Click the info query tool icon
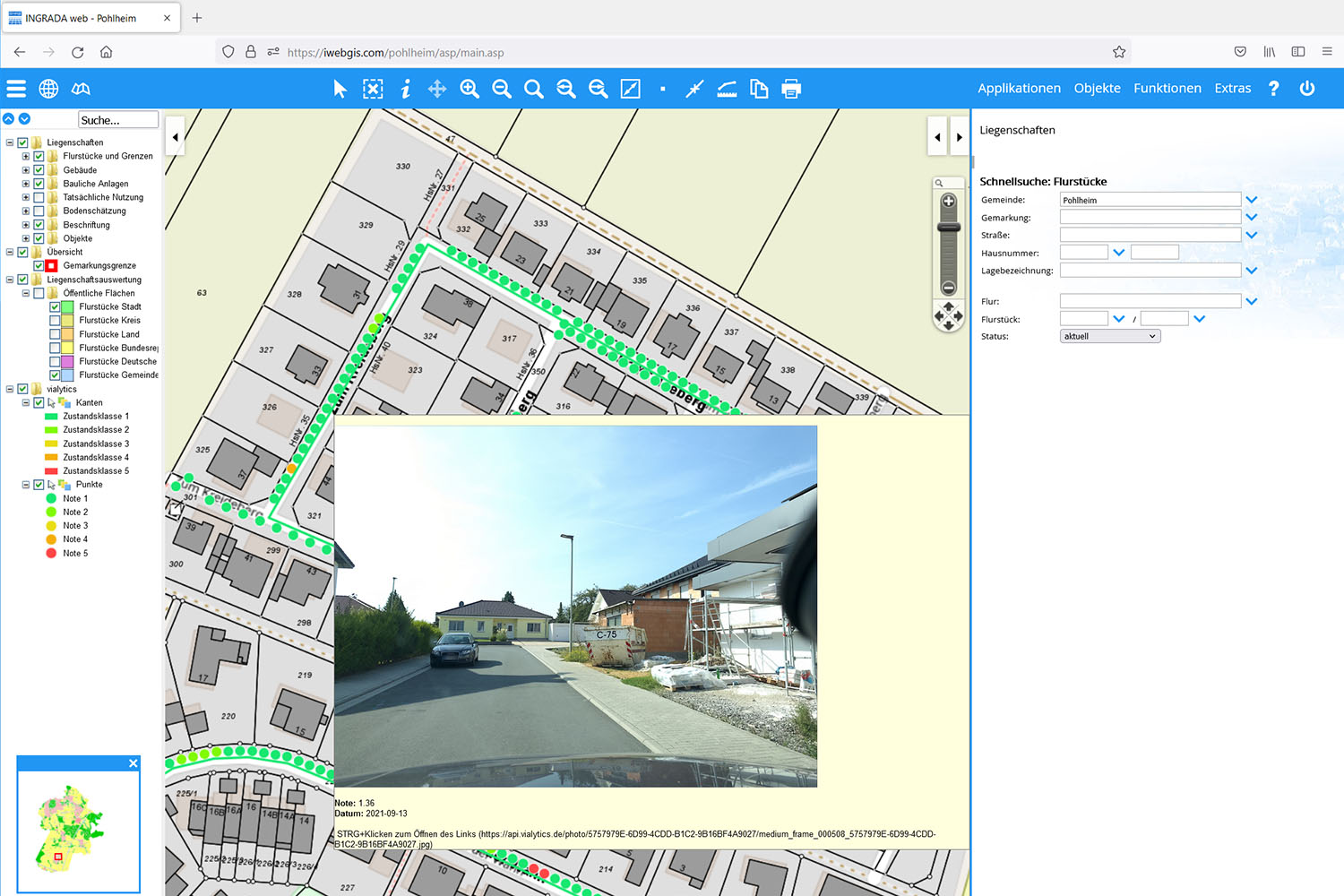Image resolution: width=1344 pixels, height=896 pixels. click(405, 89)
